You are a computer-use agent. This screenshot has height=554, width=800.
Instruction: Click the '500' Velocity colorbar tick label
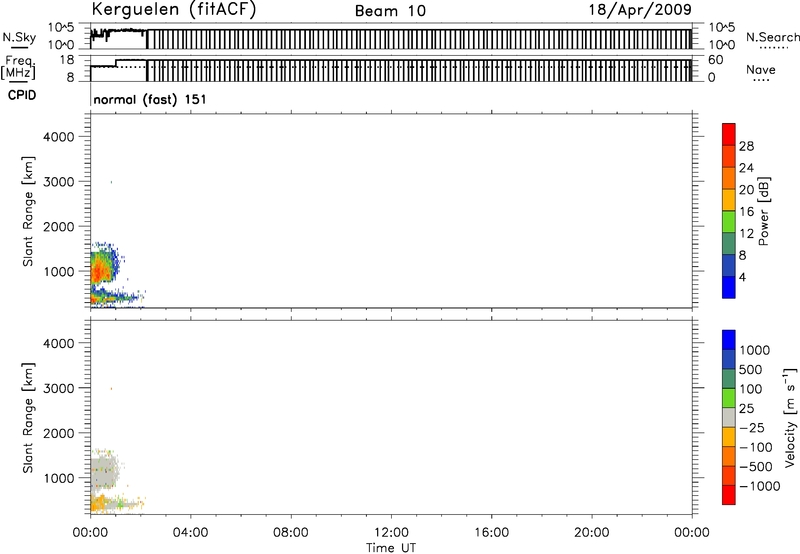point(751,370)
